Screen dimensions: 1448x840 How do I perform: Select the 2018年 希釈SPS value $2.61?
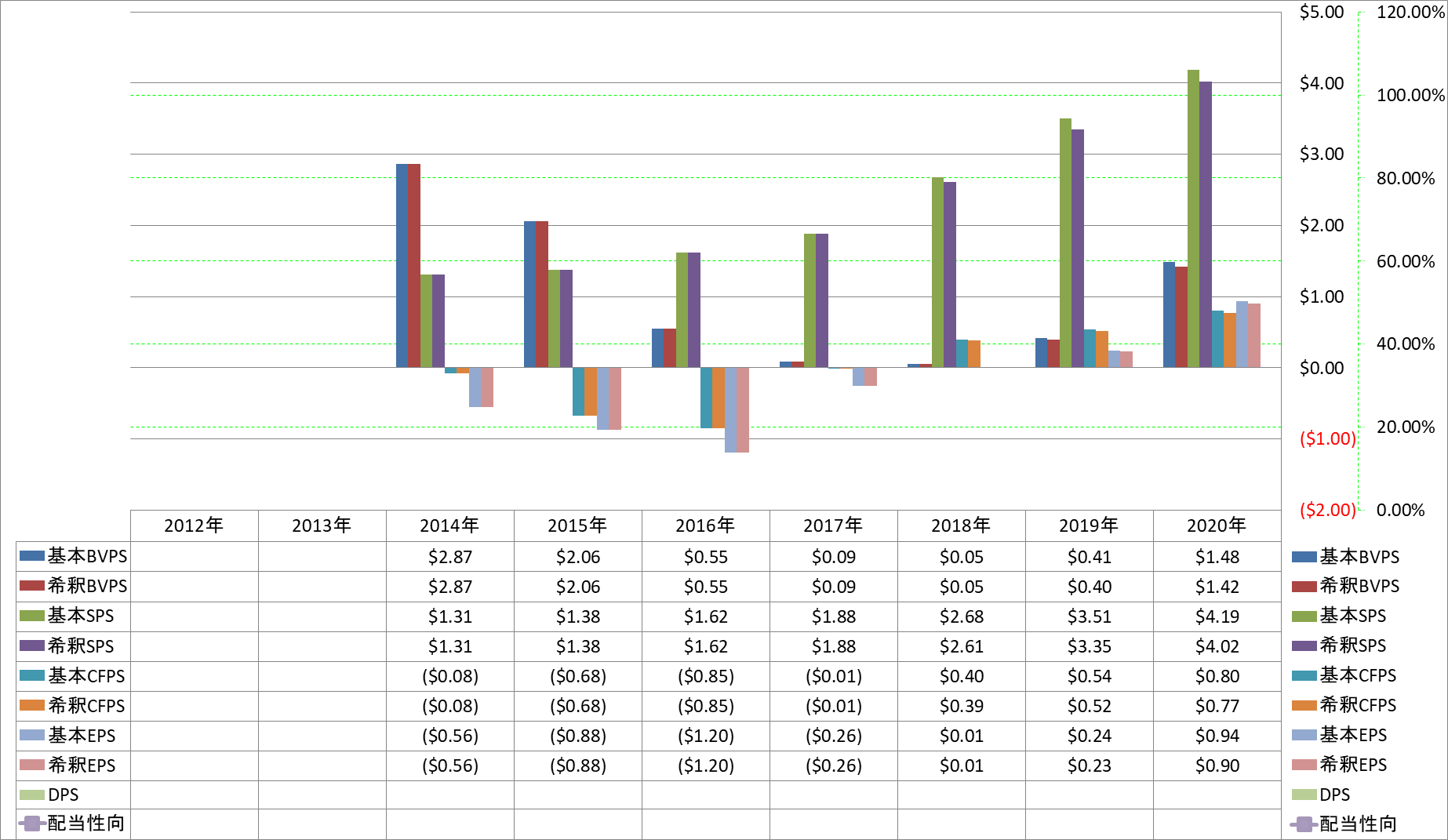[962, 646]
